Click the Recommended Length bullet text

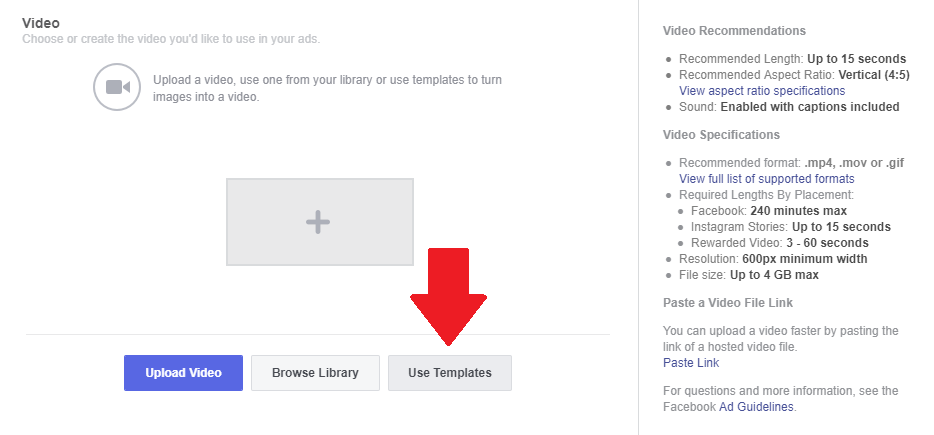pos(792,59)
